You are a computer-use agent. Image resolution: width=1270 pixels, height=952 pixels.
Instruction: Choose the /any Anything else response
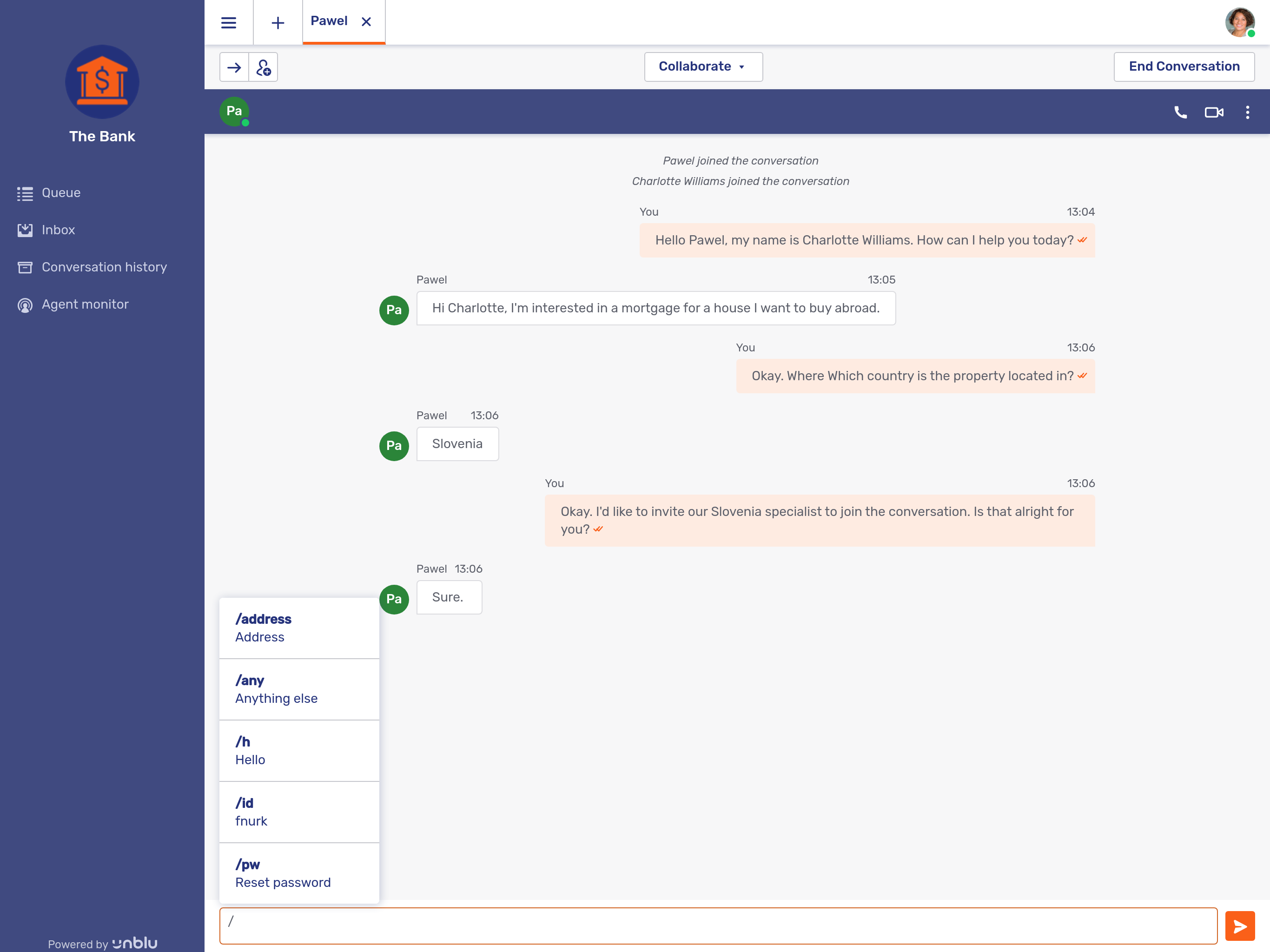298,689
